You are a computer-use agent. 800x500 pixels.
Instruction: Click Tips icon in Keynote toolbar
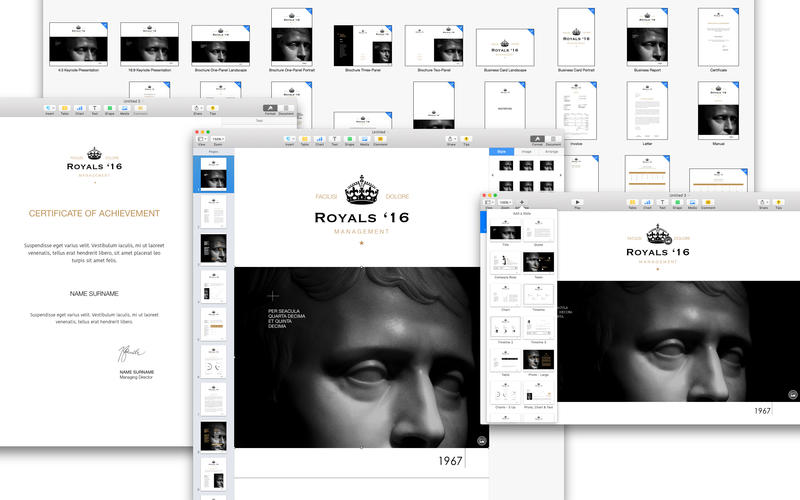(778, 202)
